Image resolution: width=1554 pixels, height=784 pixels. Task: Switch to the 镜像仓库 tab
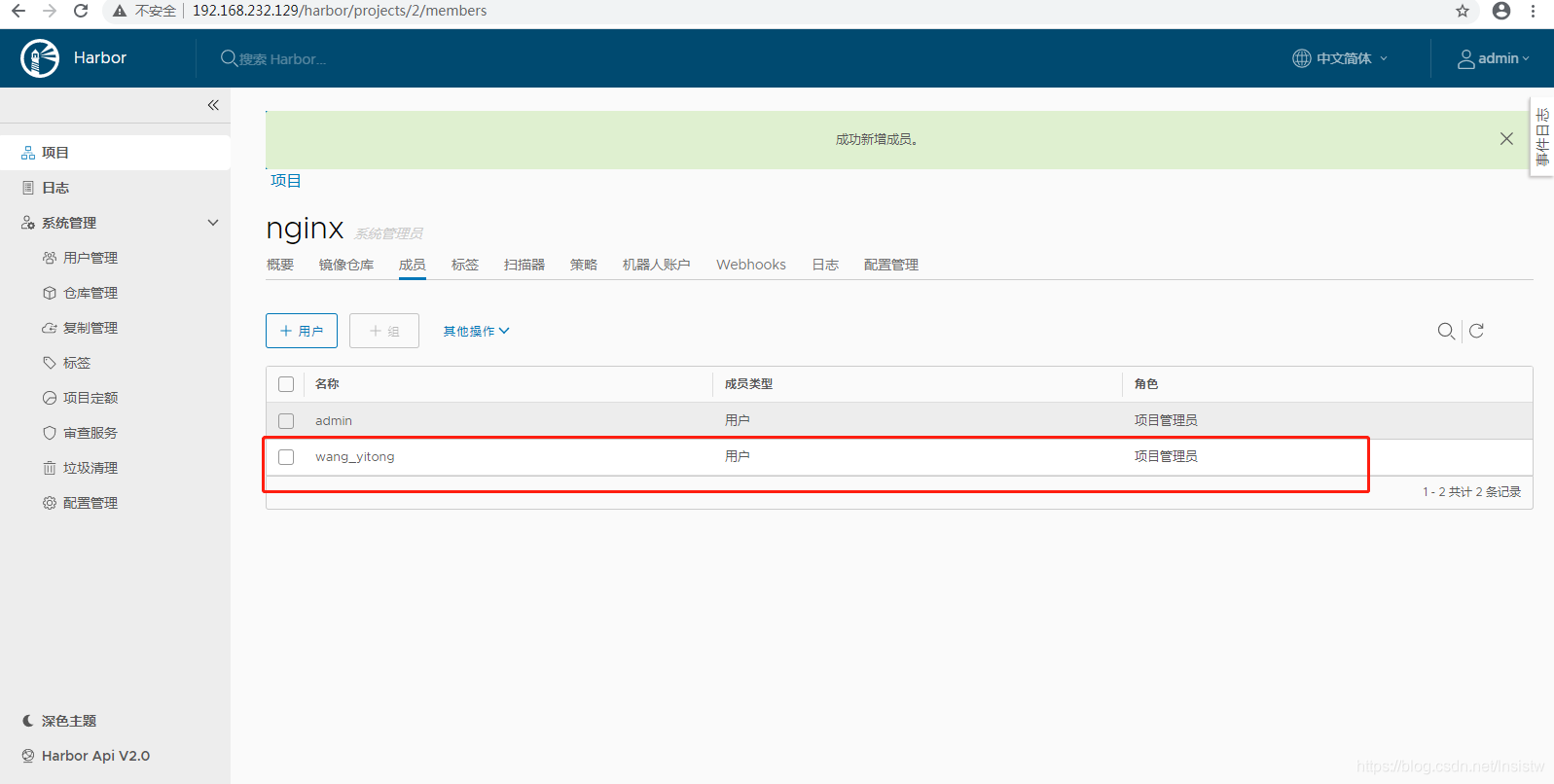click(x=346, y=265)
